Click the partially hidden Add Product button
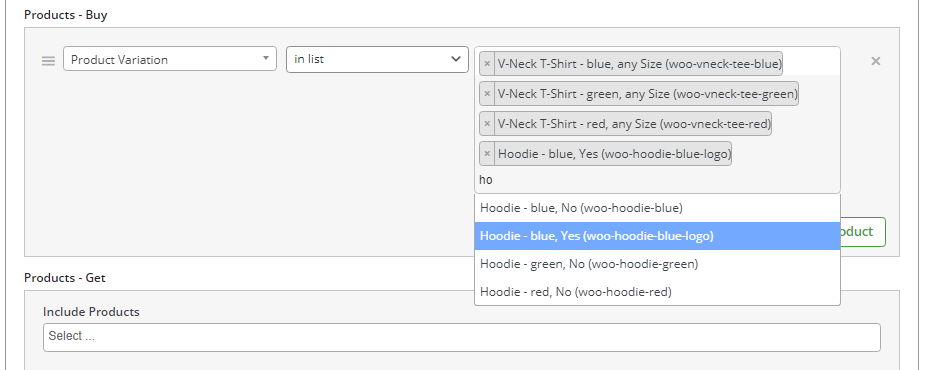The width and height of the screenshot is (926, 370). click(863, 232)
